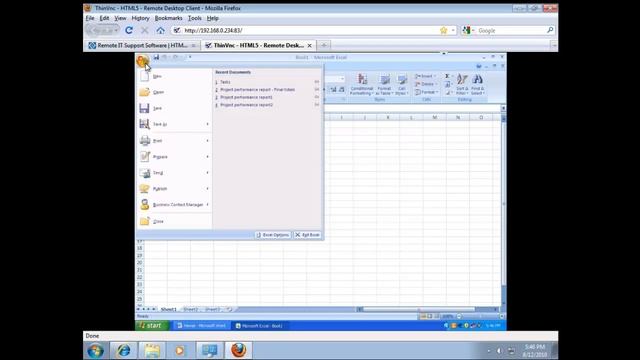Open Firefox History menu
640x360 pixels.
140,18
